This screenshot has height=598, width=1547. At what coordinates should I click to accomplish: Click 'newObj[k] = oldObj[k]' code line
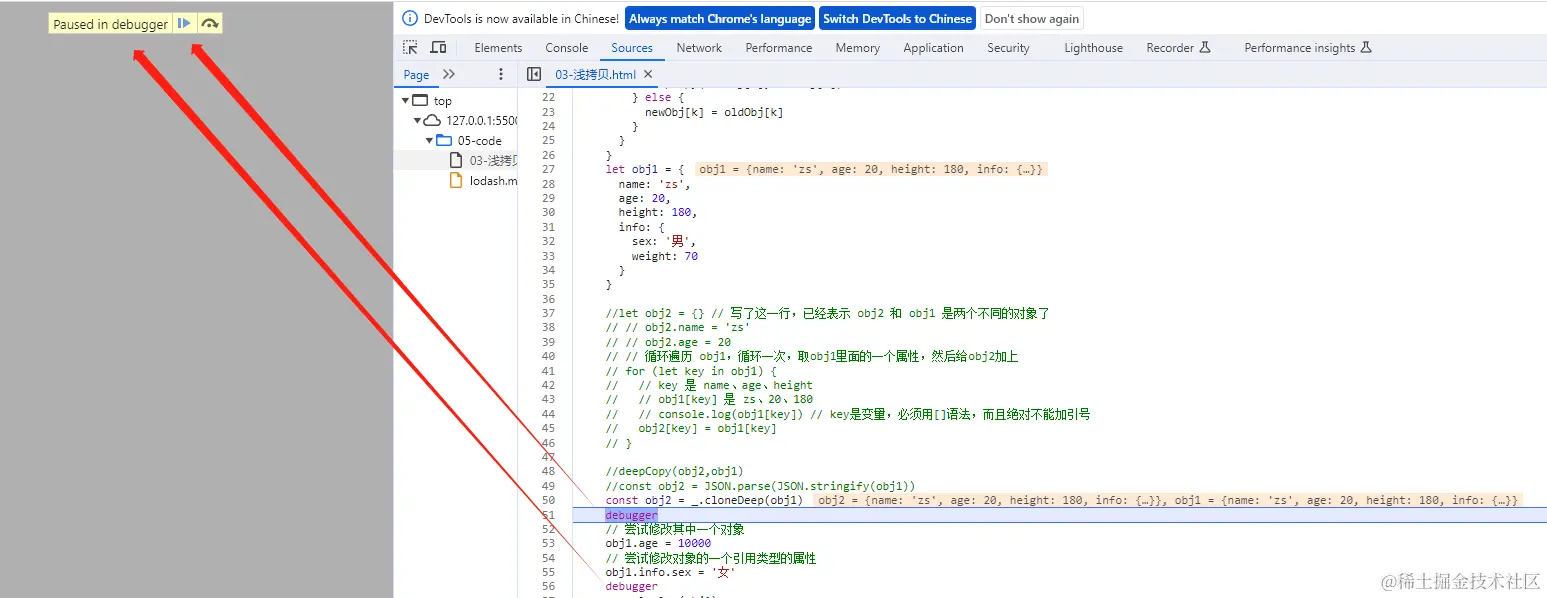click(x=714, y=112)
